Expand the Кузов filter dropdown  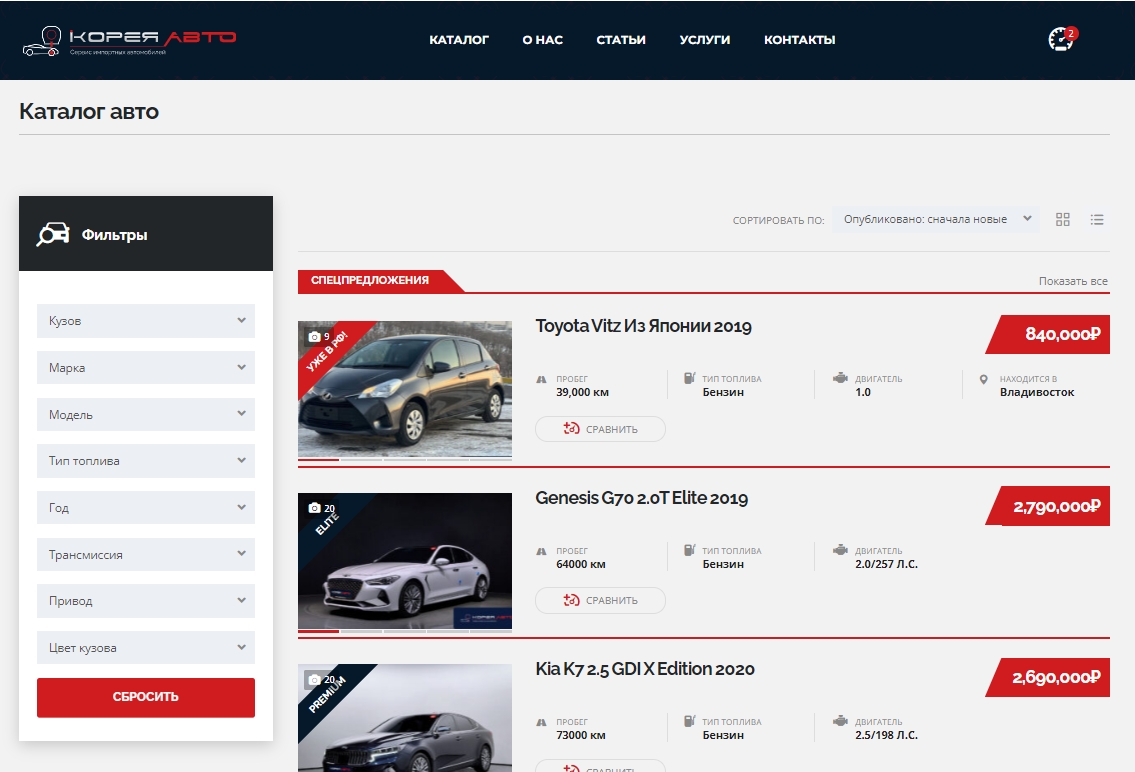coord(145,321)
